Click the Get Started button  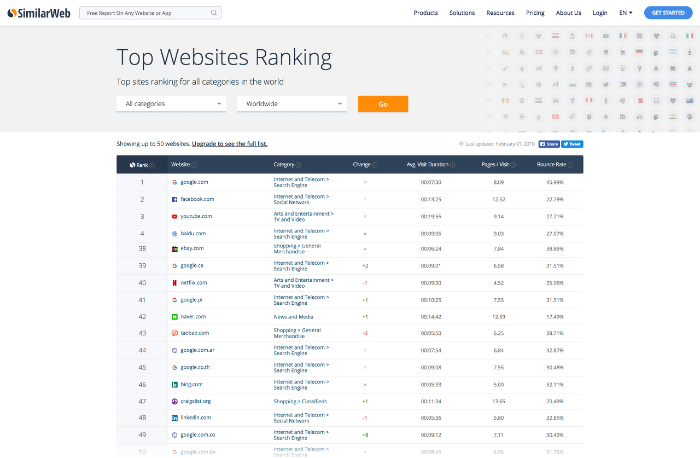(x=668, y=13)
